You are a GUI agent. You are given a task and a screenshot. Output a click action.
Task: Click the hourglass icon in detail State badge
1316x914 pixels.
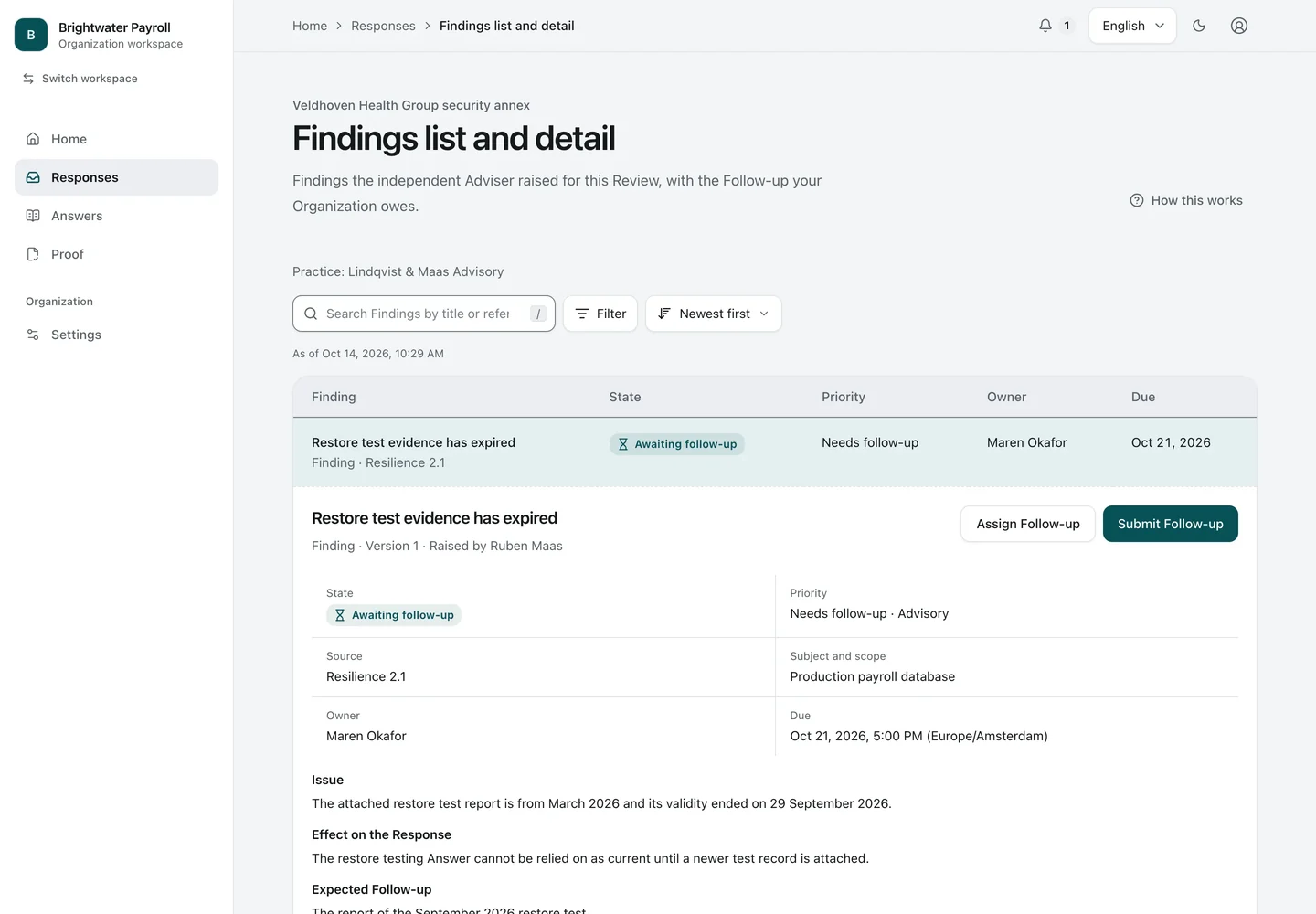(340, 615)
